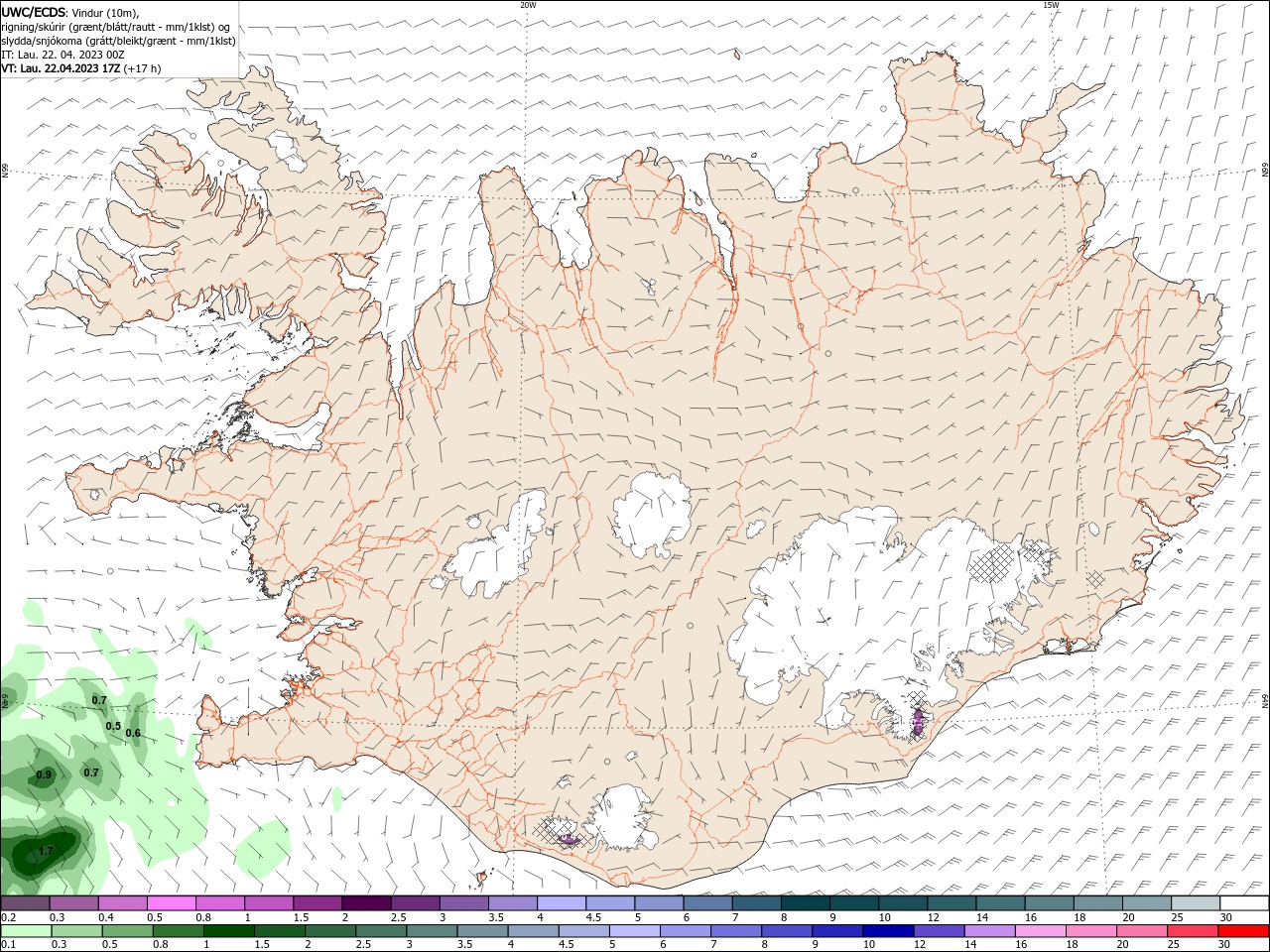Click the 0.6 rainfall value label on map
The height and width of the screenshot is (952, 1270).
[x=133, y=733]
